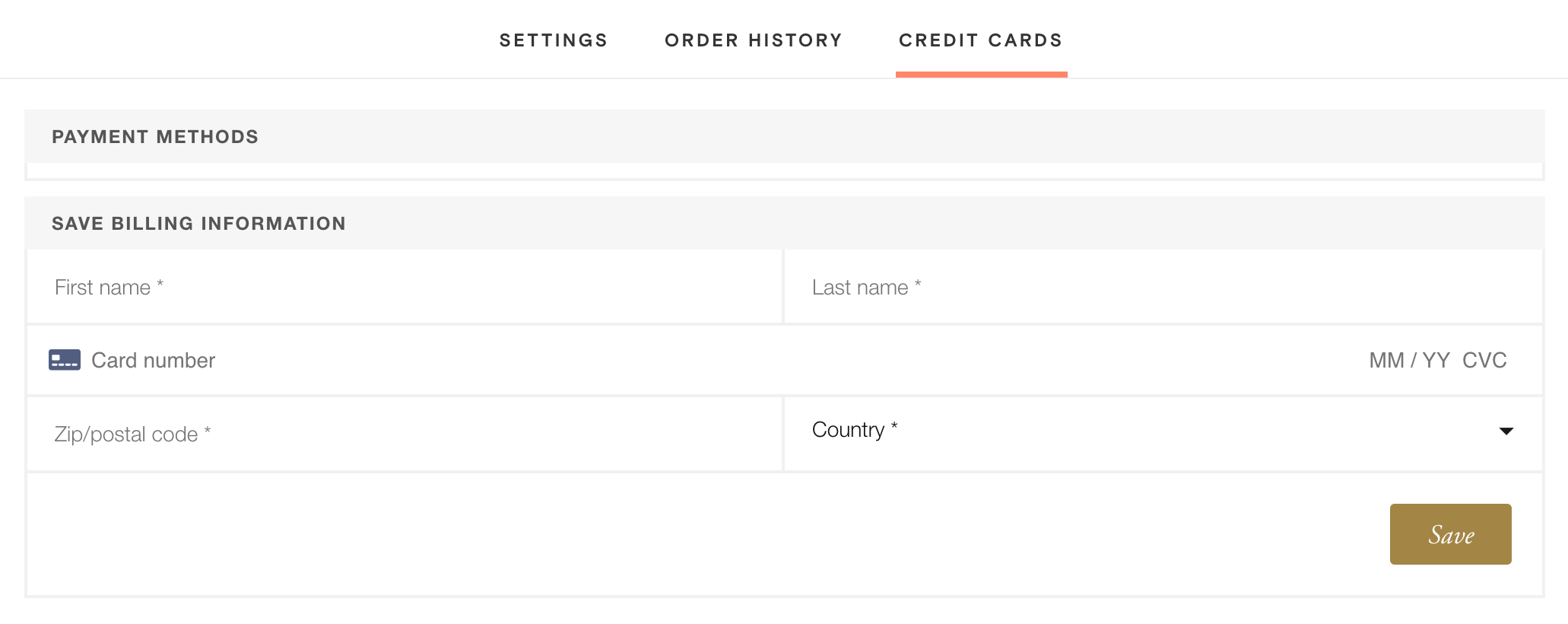Image resolution: width=1568 pixels, height=624 pixels.
Task: Click the Save Billing Information header
Action: (x=198, y=223)
